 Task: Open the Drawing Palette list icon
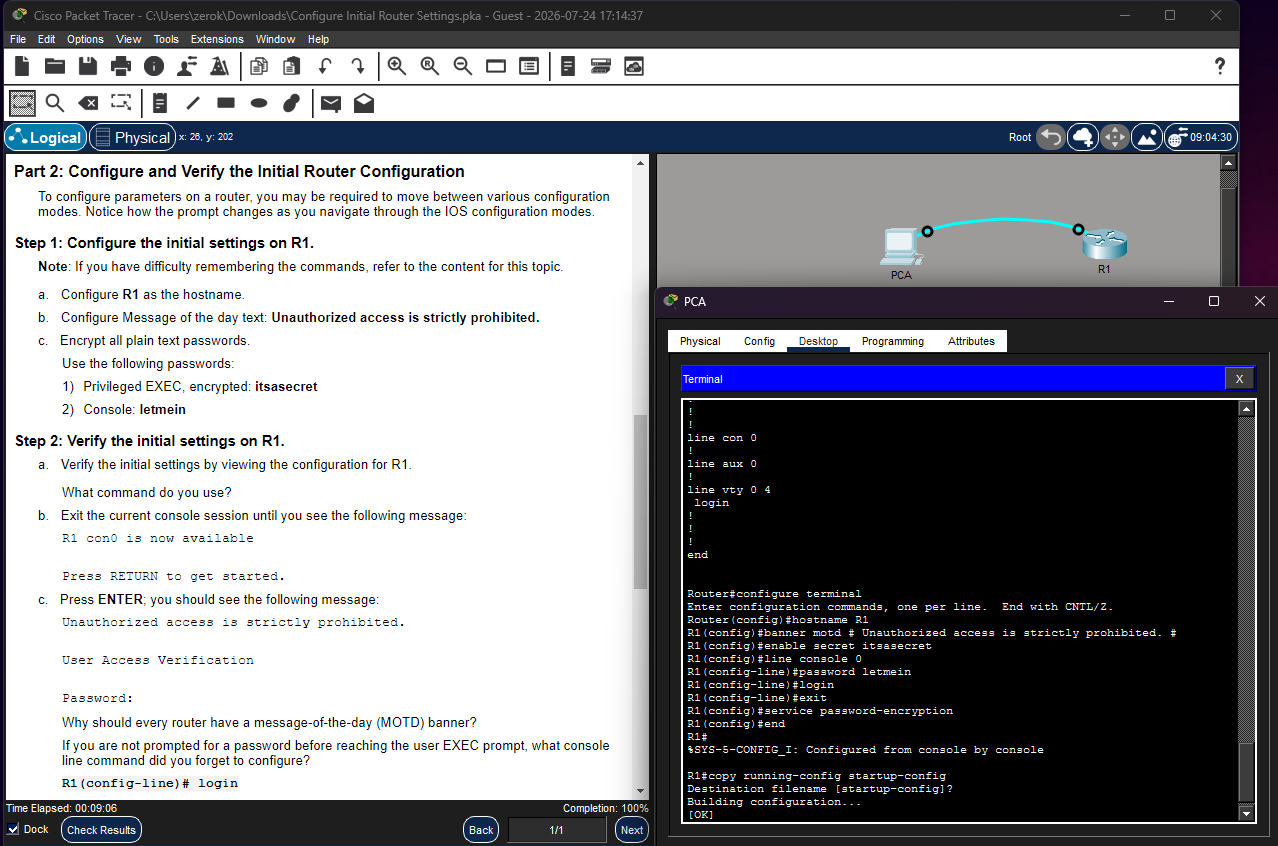529,66
